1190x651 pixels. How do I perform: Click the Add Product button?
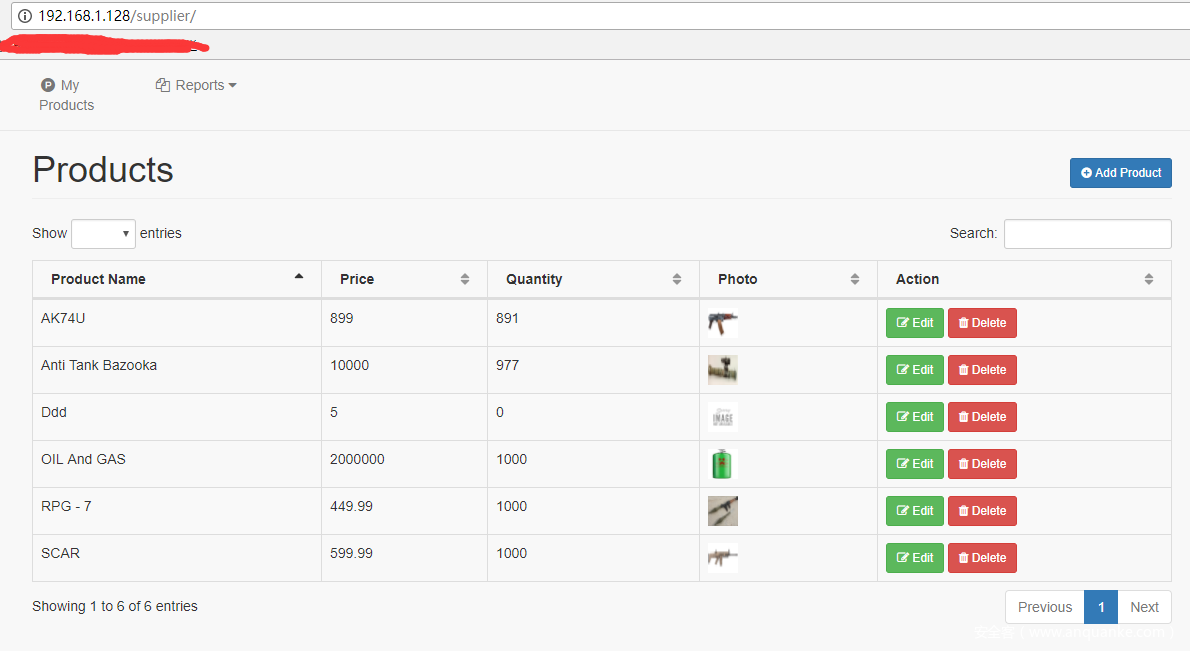[x=1120, y=173]
